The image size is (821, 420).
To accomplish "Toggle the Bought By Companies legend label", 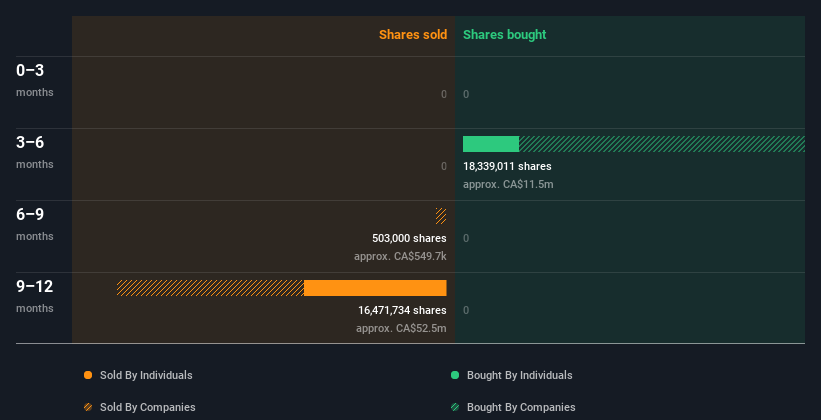I will click(521, 407).
